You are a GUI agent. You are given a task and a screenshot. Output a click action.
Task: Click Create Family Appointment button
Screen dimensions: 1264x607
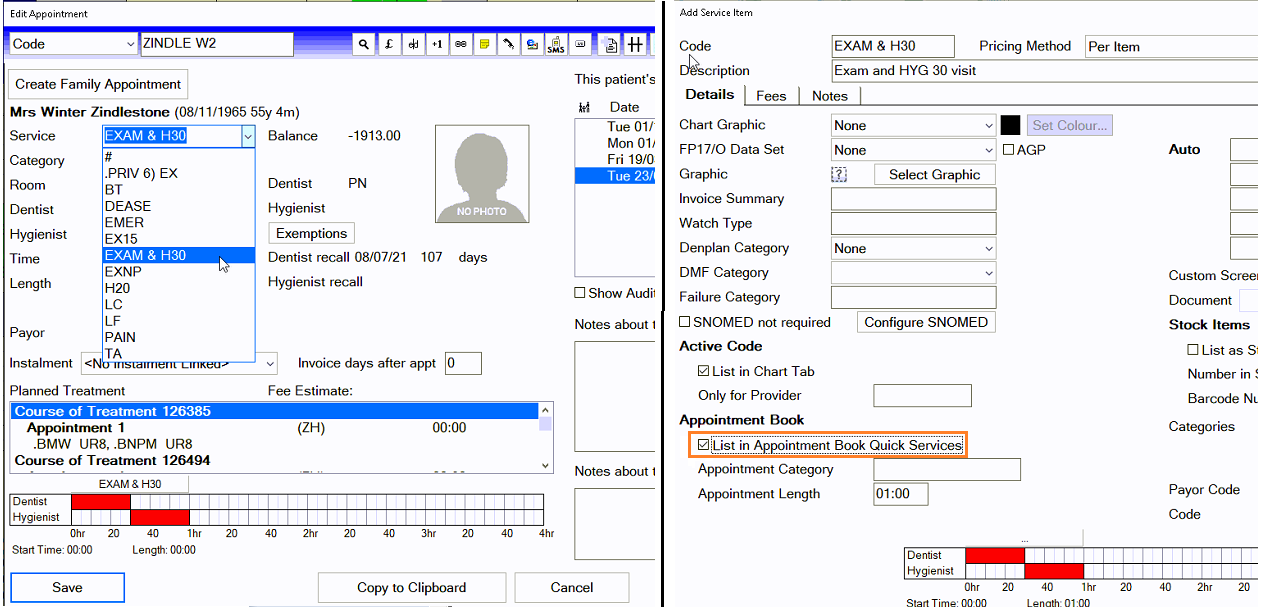98,84
